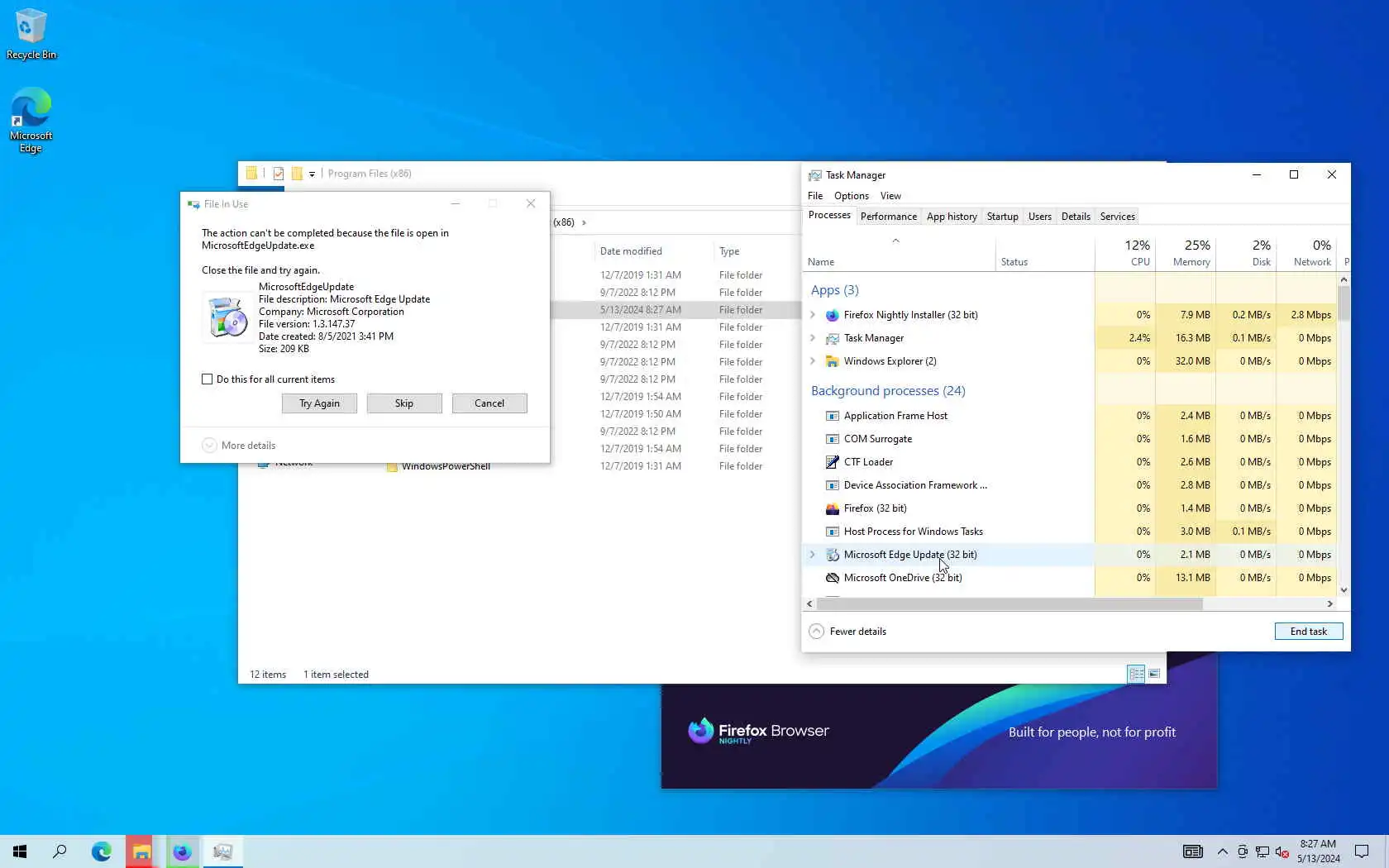
Task: Click the Task Manager process icon in Apps
Action: click(x=833, y=338)
